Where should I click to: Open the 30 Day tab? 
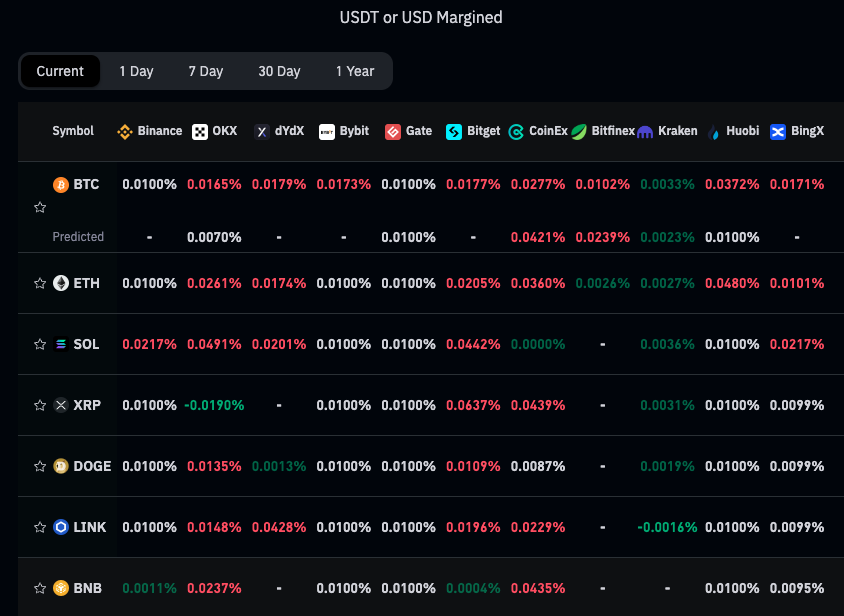[x=279, y=71]
